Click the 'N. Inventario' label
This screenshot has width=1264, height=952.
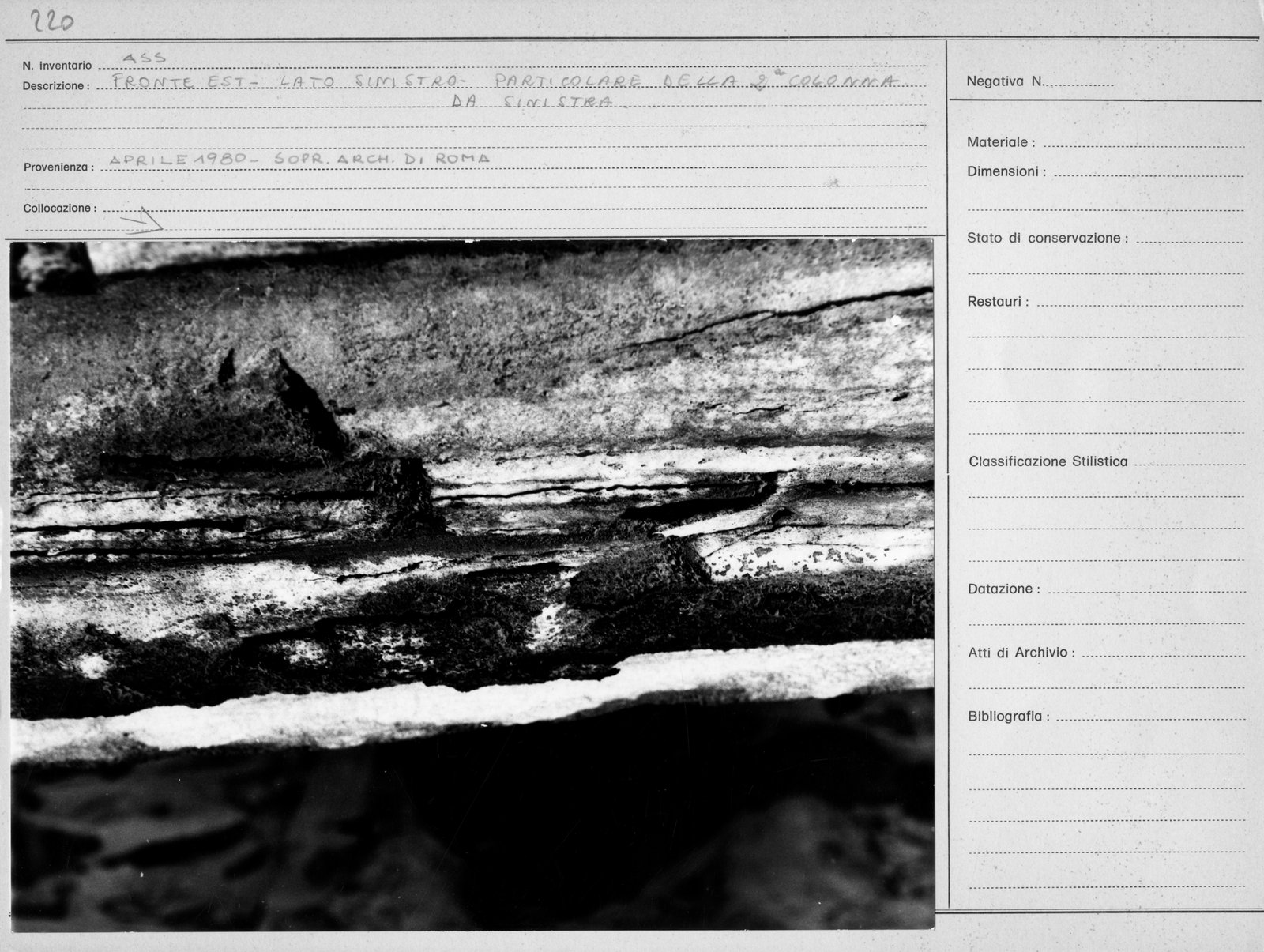(57, 66)
